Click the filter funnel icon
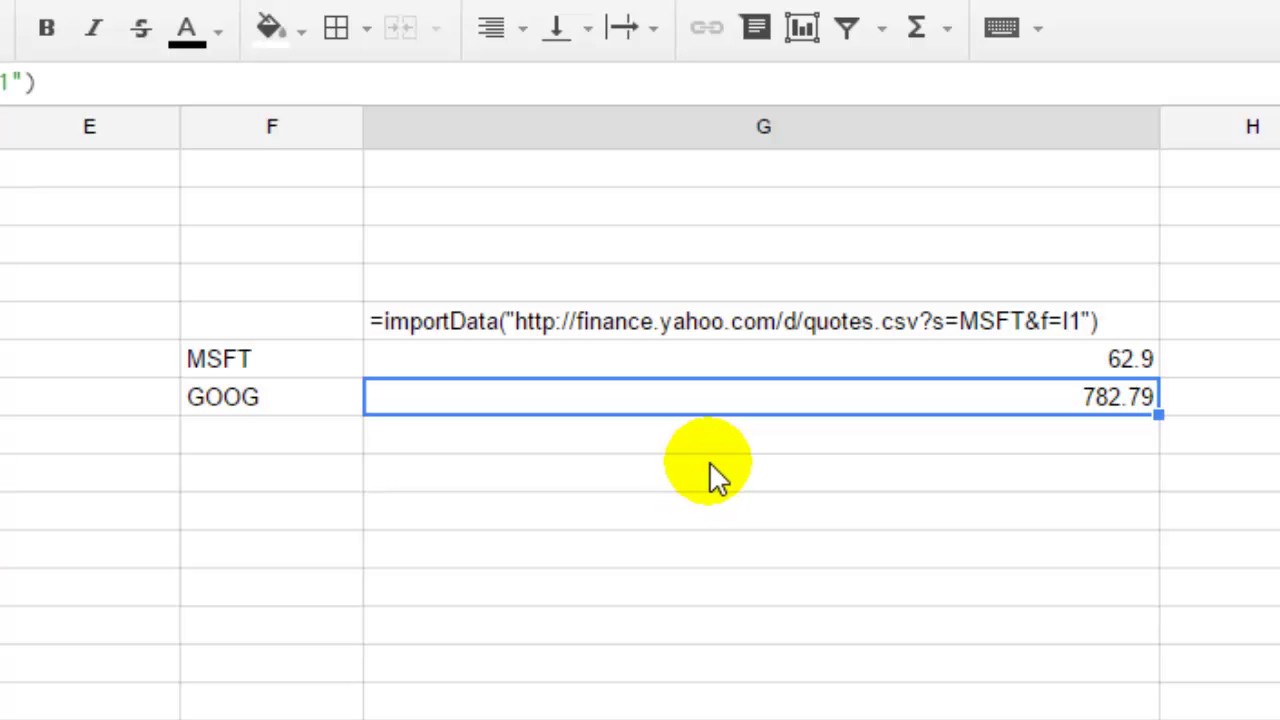1280x720 pixels. 847,28
